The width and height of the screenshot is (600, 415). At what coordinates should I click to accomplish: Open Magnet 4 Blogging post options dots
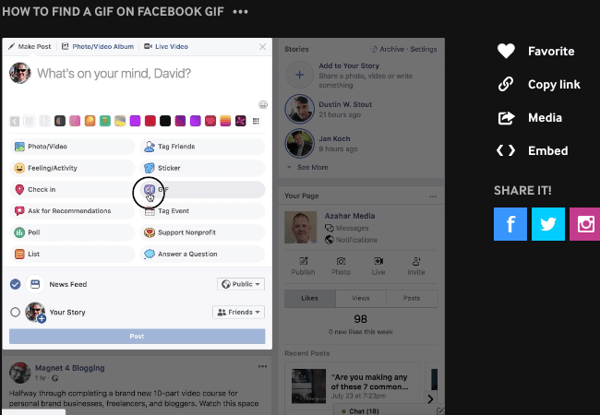coord(262,366)
